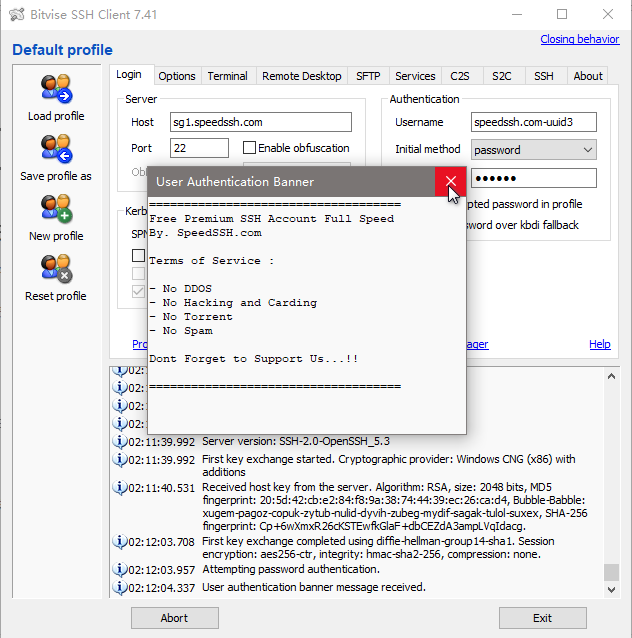Click the Password field with dots
Image resolution: width=632 pixels, height=638 pixels.
point(534,178)
